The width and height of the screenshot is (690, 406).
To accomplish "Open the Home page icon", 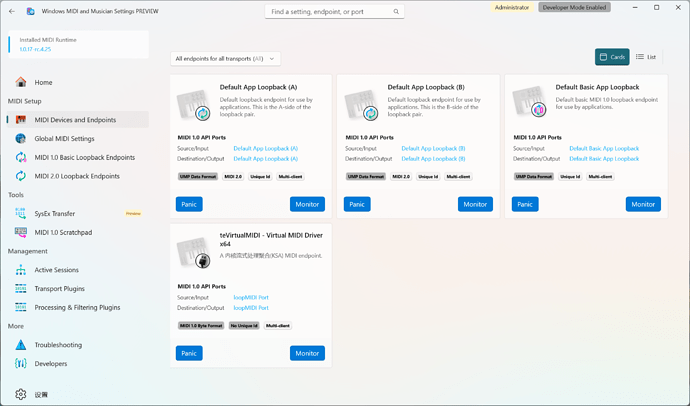I will 21,82.
